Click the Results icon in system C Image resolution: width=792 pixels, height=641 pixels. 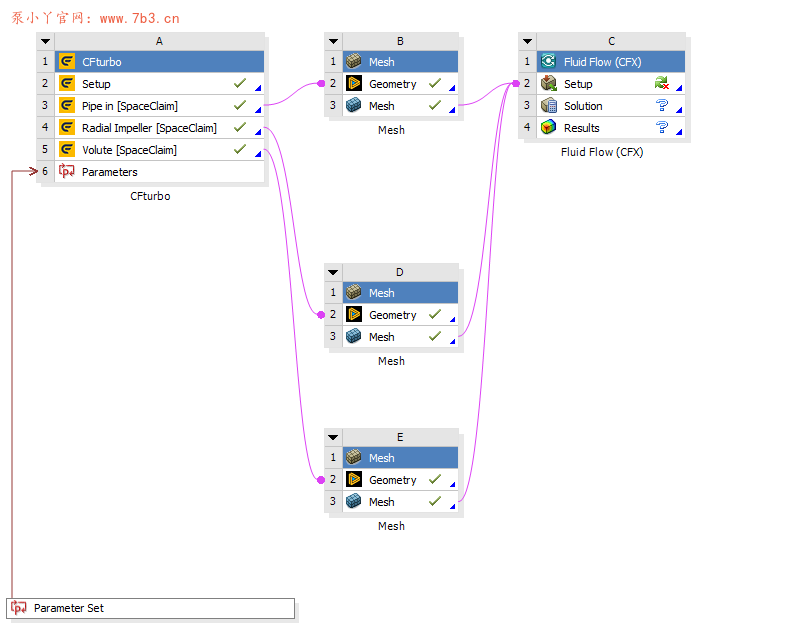(549, 127)
